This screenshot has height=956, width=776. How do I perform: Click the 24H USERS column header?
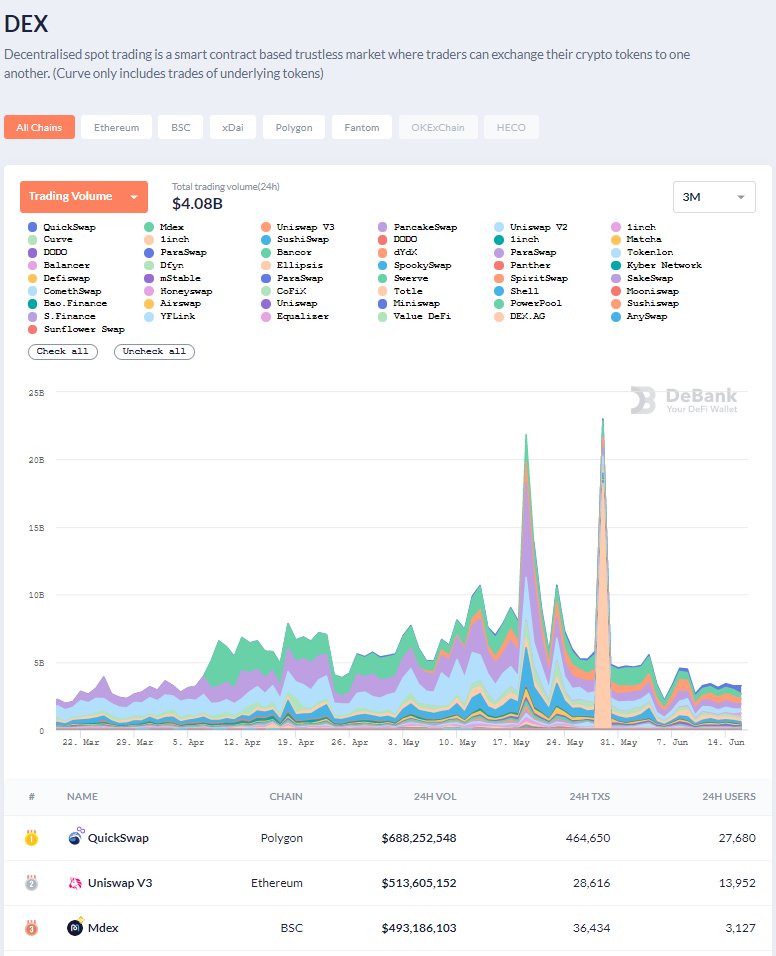coord(728,796)
